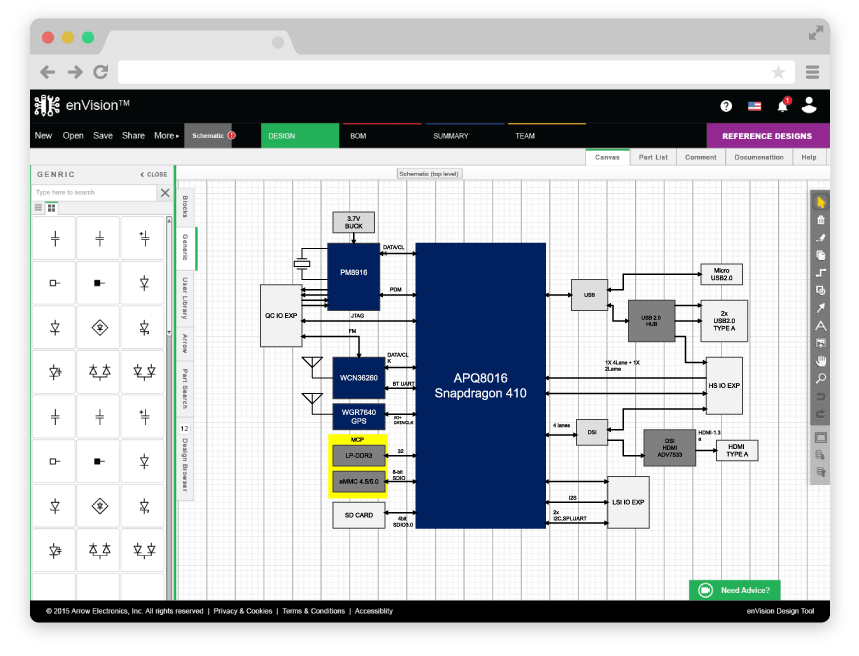Click the US flag language icon
The image size is (859, 656).
(754, 106)
